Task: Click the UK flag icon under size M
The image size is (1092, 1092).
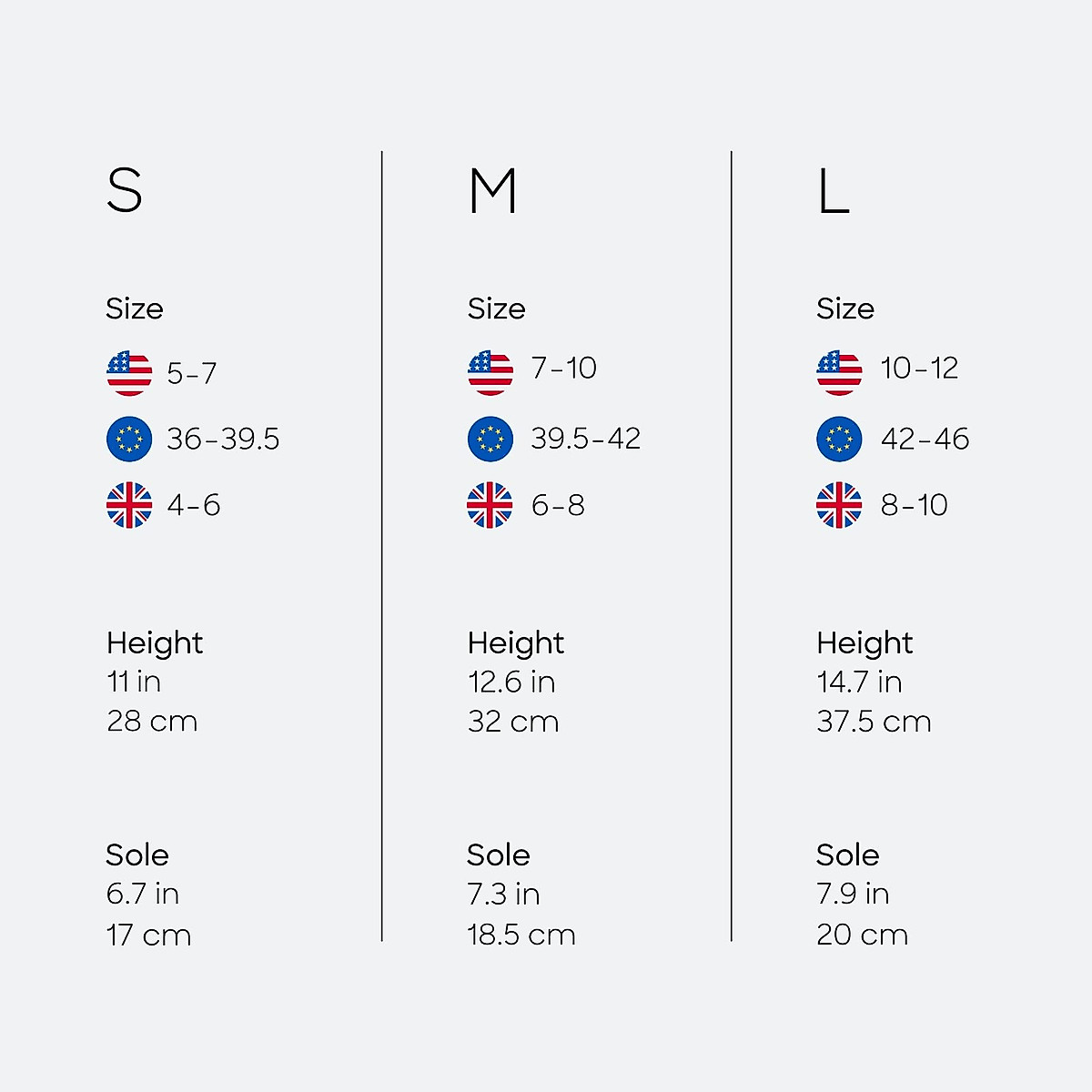Action: point(490,505)
